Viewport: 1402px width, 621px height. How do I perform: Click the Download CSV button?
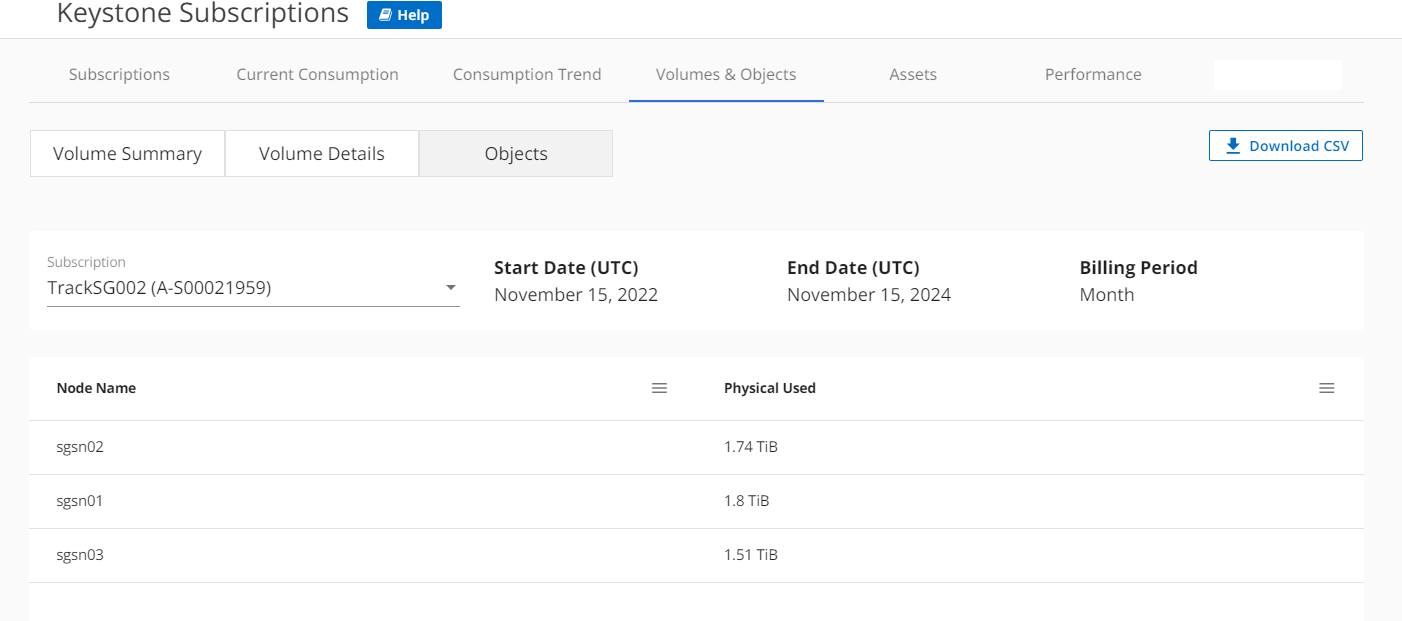[x=1286, y=146]
